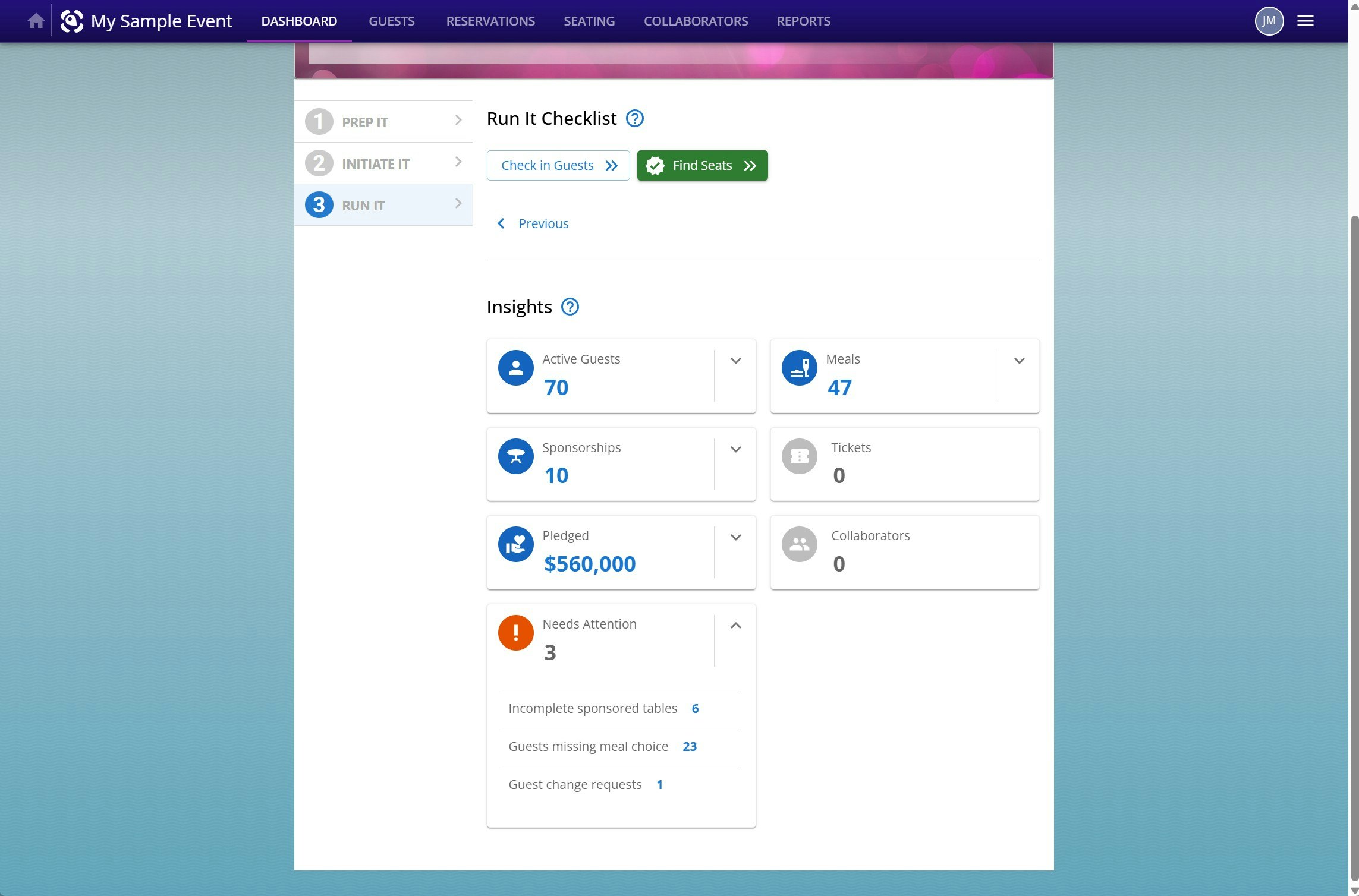Click the Insights help question icon

click(570, 307)
